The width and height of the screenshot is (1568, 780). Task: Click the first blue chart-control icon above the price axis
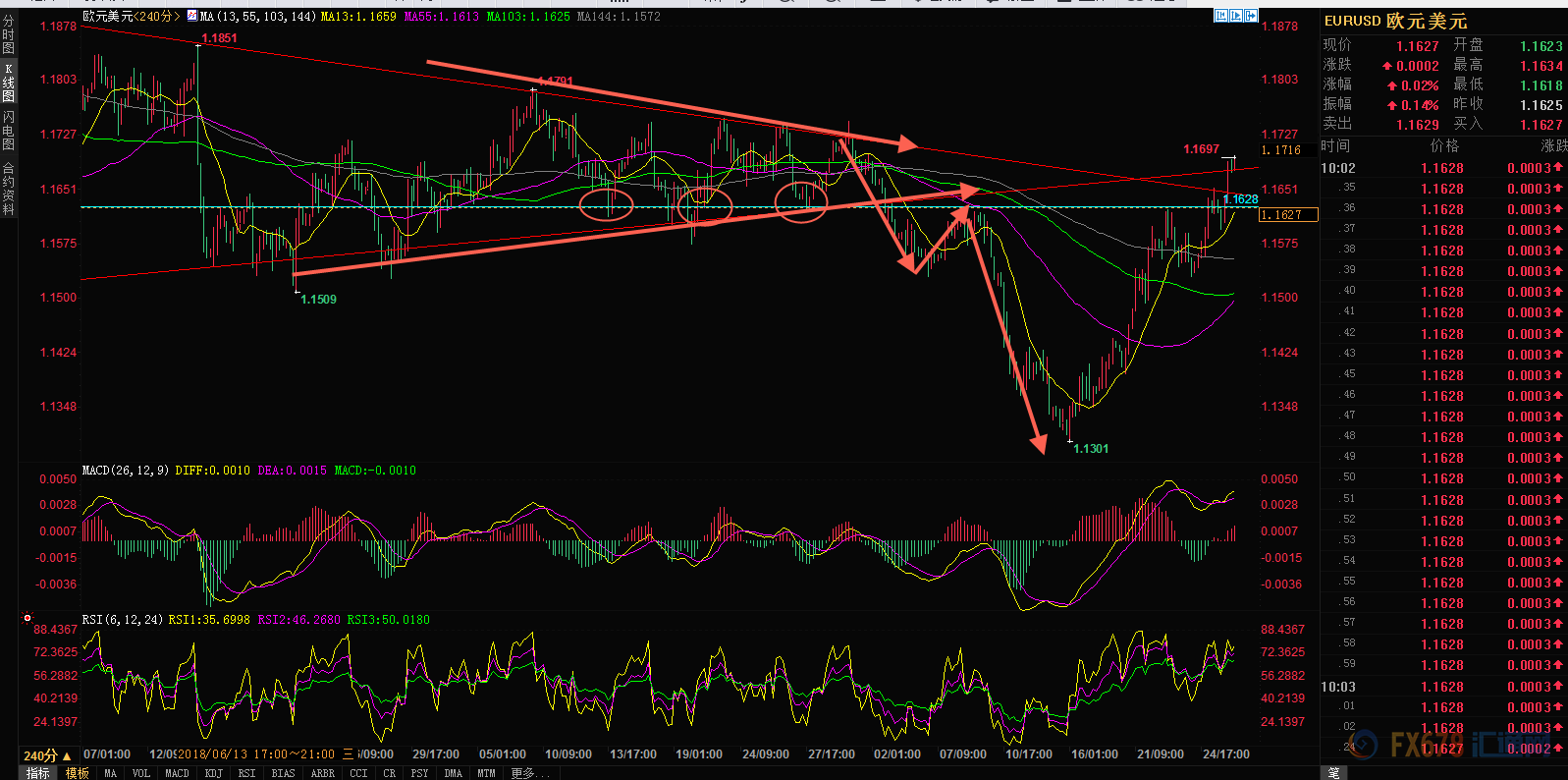pos(1220,16)
